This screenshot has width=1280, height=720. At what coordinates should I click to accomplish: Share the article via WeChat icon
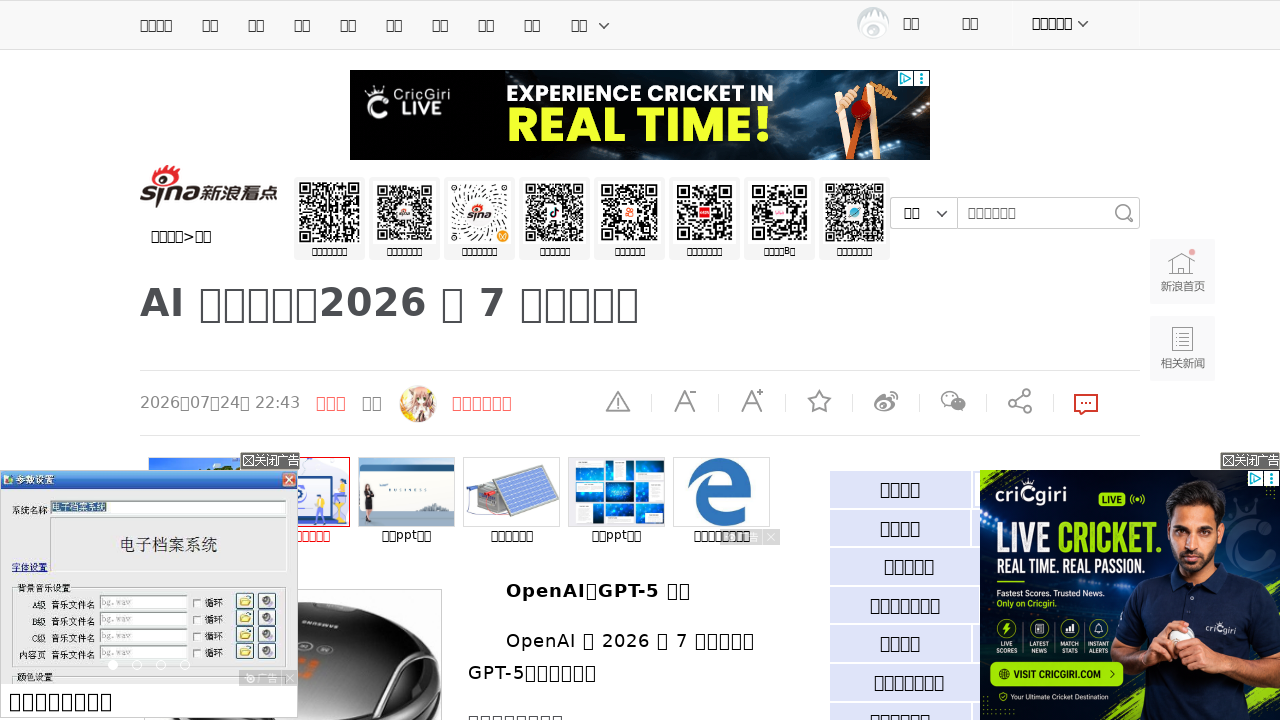coord(953,402)
